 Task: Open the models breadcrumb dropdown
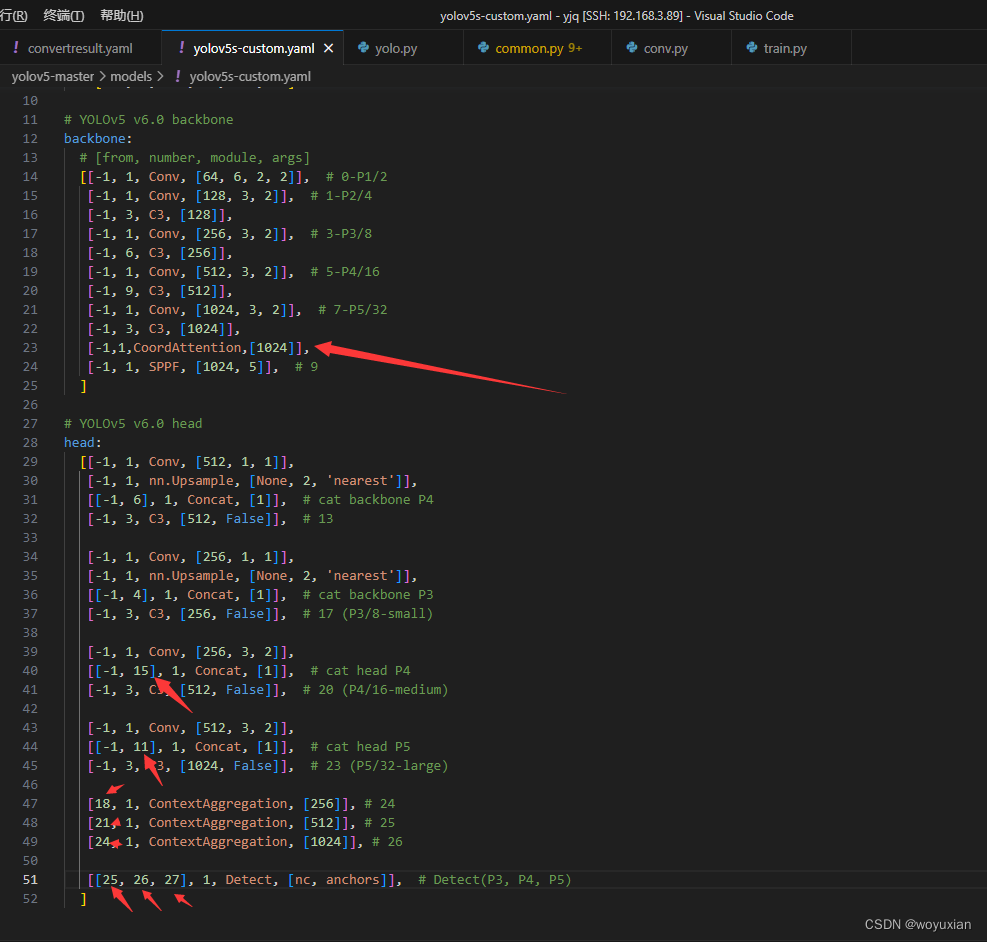click(x=131, y=76)
